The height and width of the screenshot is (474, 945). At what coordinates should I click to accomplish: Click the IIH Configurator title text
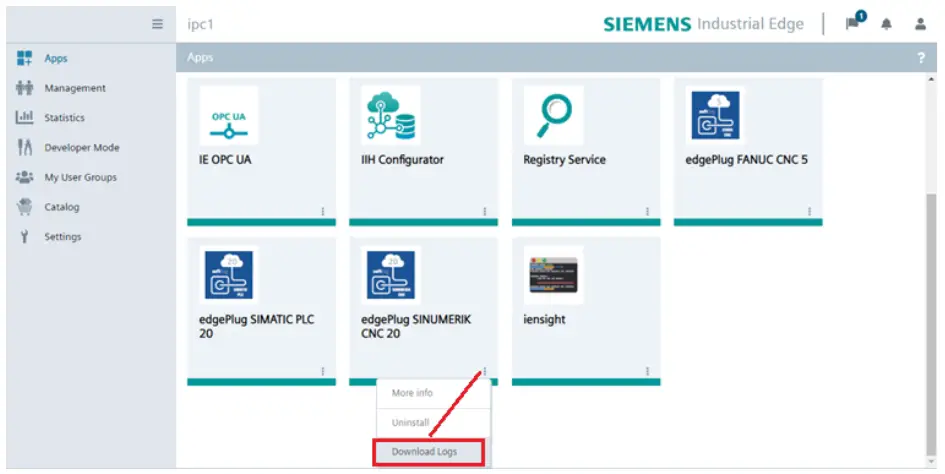pyautogui.click(x=402, y=160)
